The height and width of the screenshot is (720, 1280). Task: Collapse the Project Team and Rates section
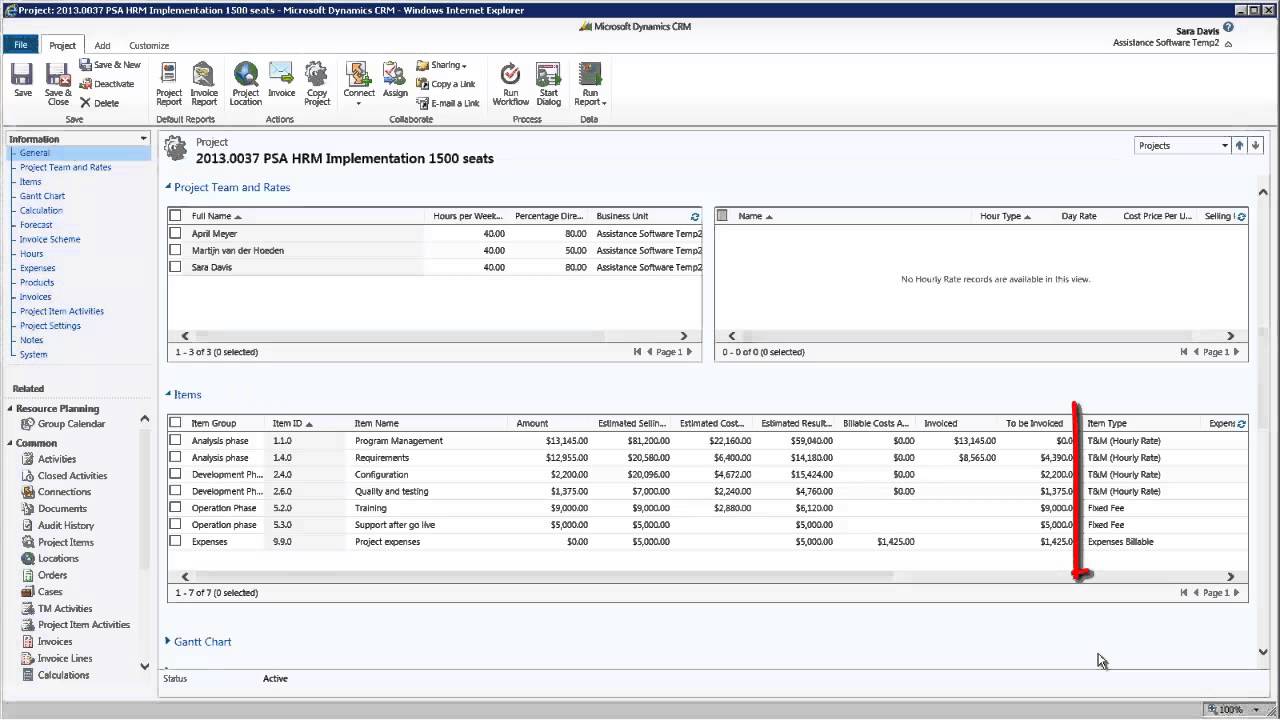pyautogui.click(x=168, y=187)
